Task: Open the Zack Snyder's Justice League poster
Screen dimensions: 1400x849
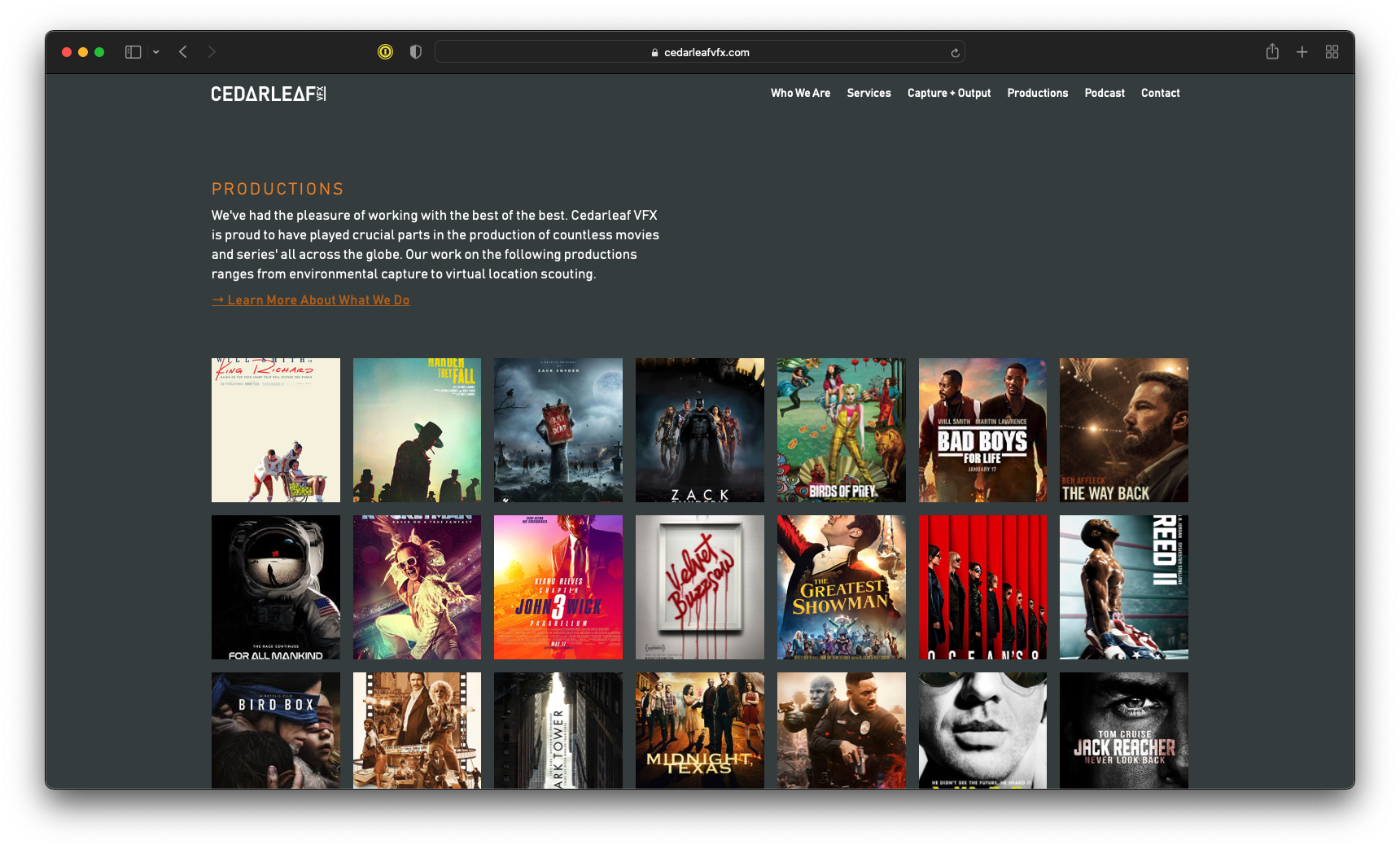Action: point(700,430)
